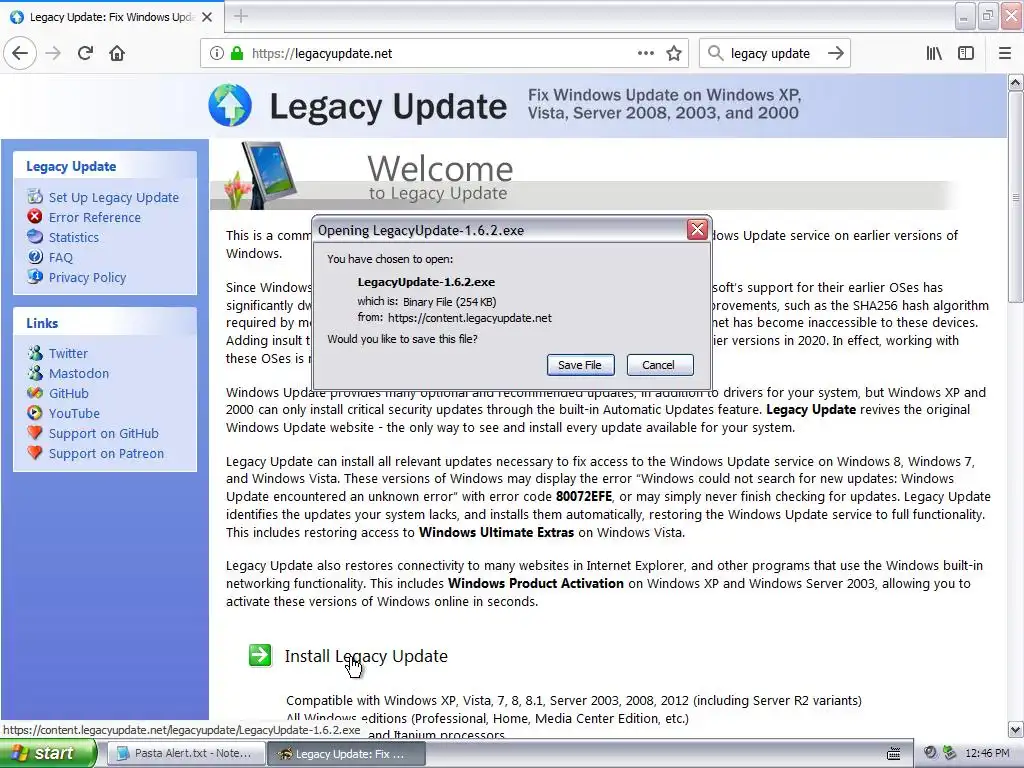Submit search with the arrow button
The height and width of the screenshot is (768, 1024).
(836, 54)
